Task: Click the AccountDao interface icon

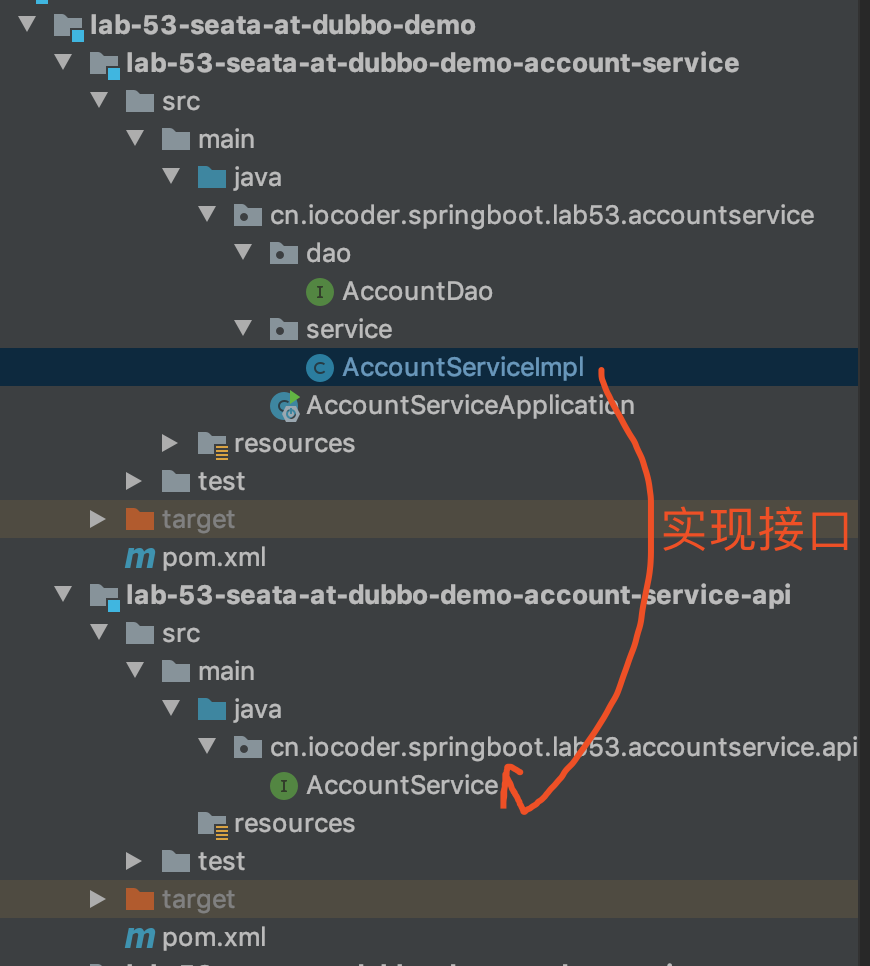Action: 319,292
